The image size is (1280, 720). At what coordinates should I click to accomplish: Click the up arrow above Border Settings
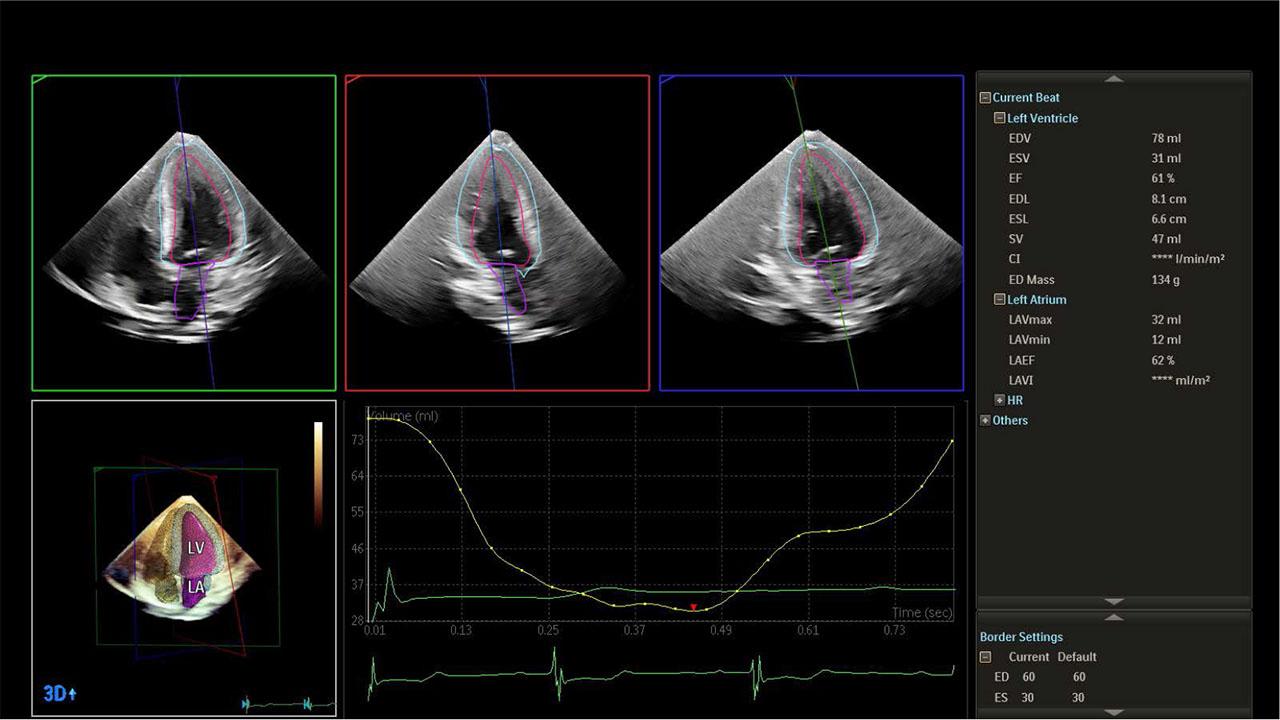(1113, 618)
